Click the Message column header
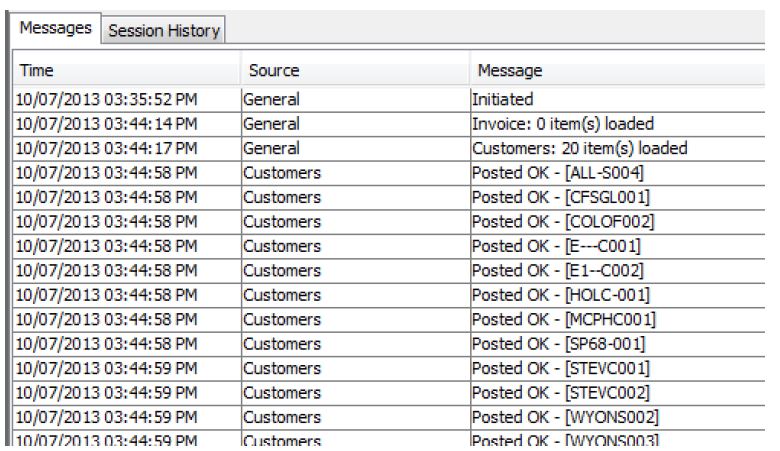This screenshot has height=451, width=780. click(620, 71)
